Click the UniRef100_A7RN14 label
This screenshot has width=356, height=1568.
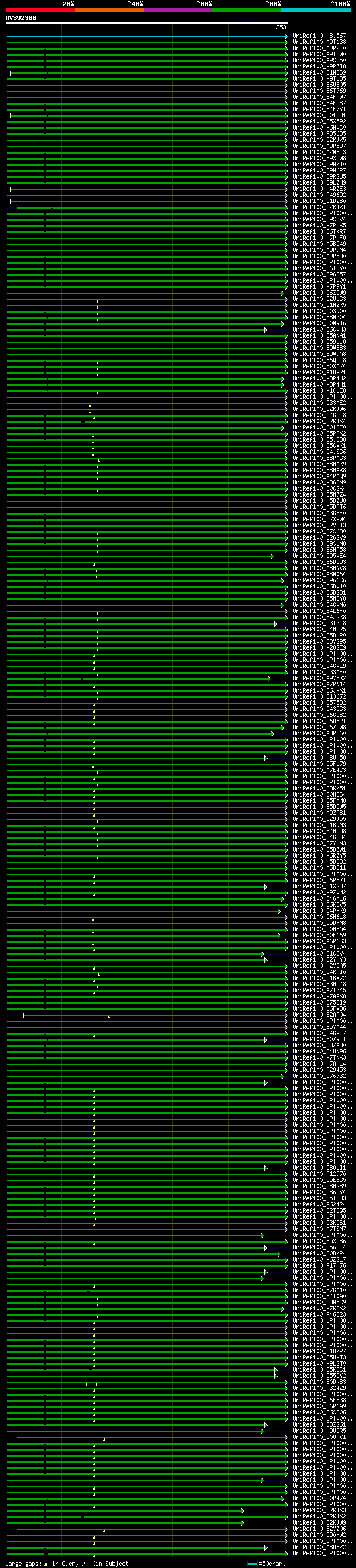tap(319, 685)
